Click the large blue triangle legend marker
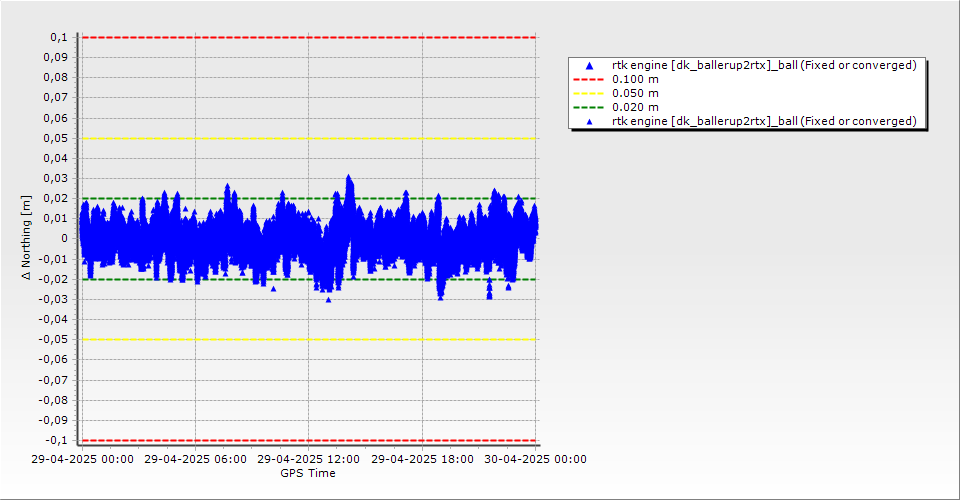 click(589, 65)
